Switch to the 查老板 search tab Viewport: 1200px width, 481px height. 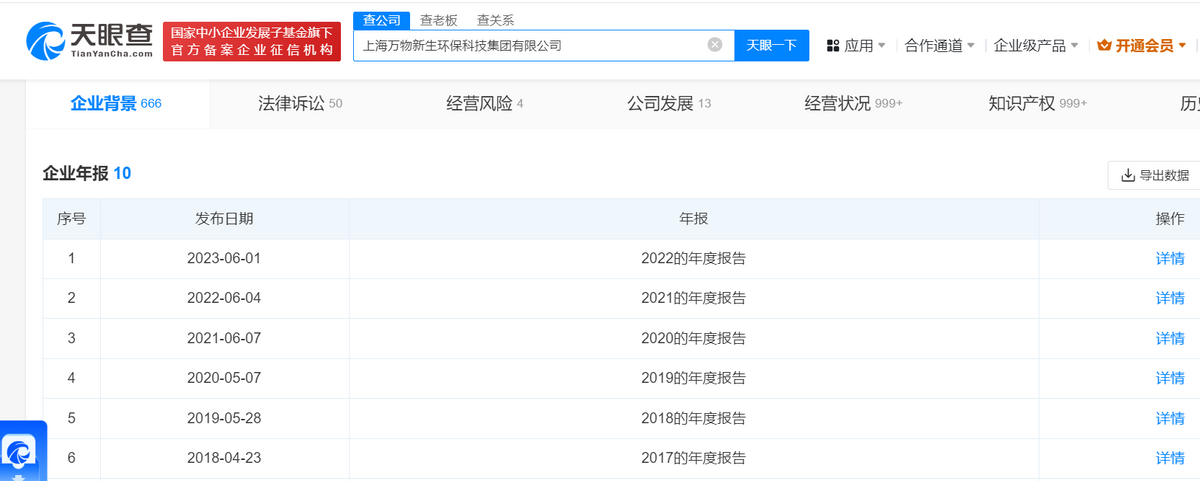439,20
